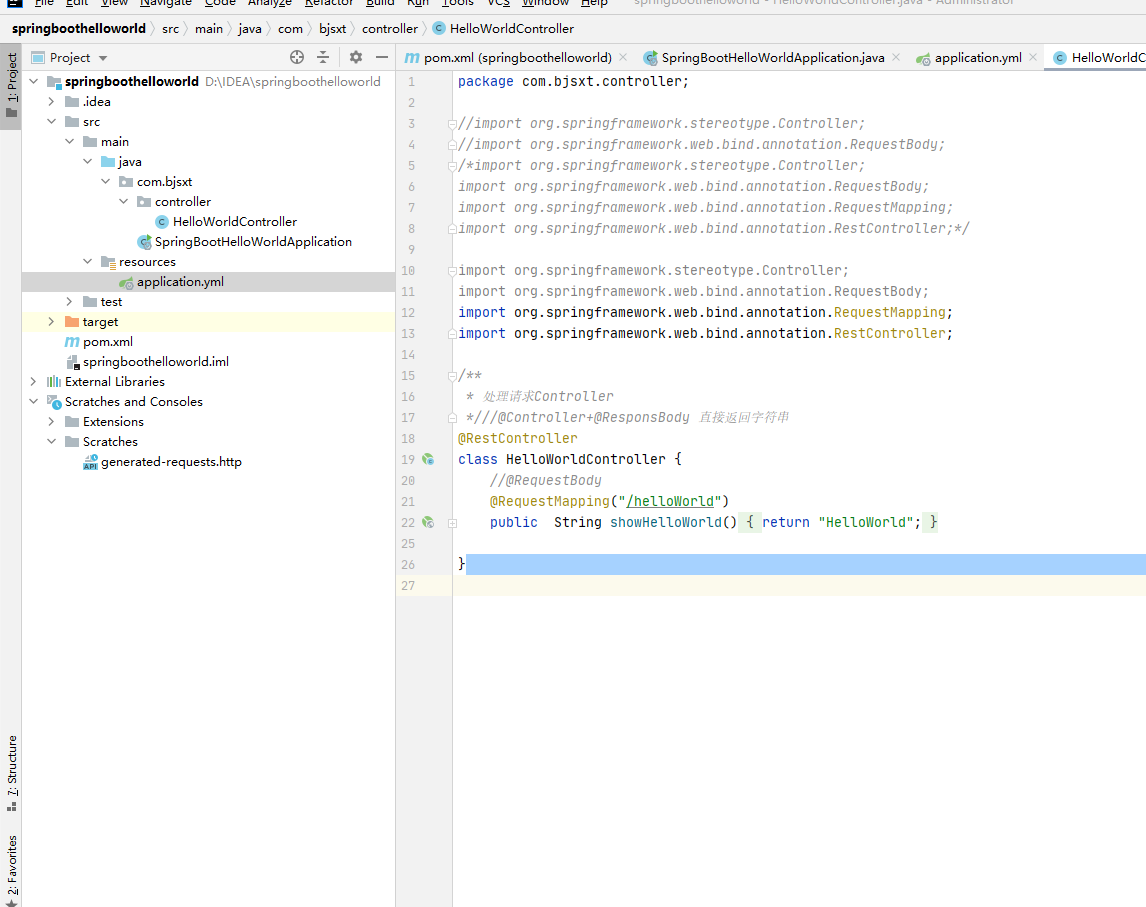
Task: Open the 1: Project tool window tab
Action: click(x=11, y=85)
